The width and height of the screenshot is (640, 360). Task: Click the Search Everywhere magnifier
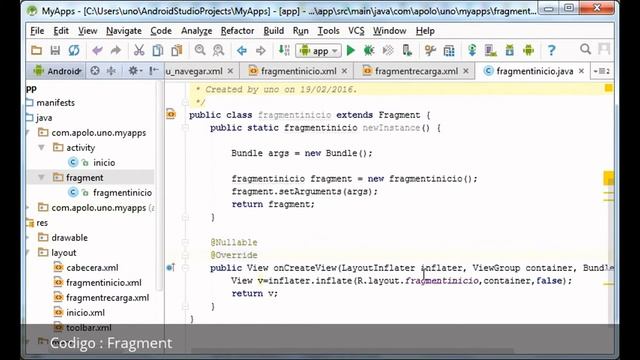pos(585,49)
